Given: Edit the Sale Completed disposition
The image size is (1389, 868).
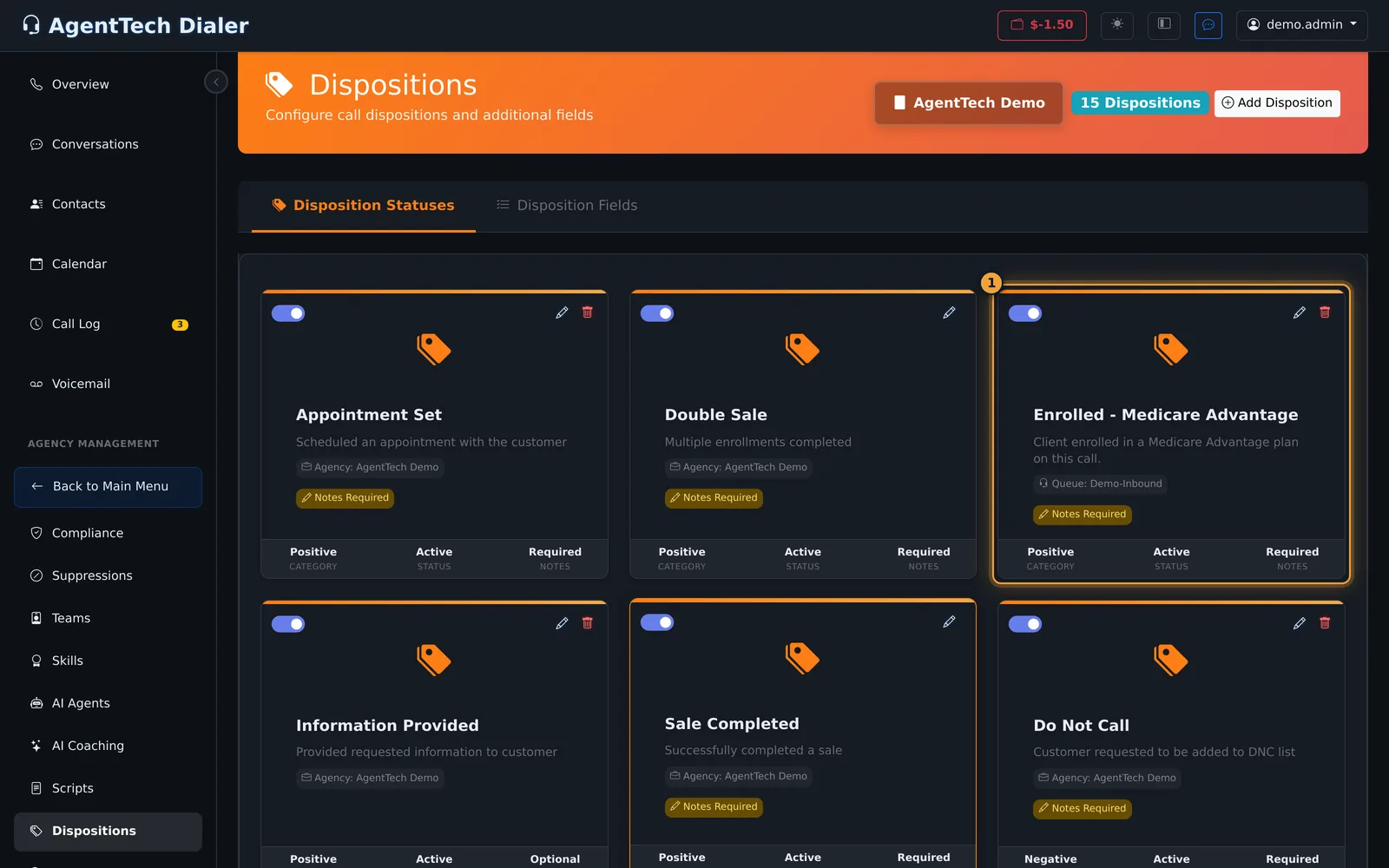Looking at the screenshot, I should tap(949, 621).
